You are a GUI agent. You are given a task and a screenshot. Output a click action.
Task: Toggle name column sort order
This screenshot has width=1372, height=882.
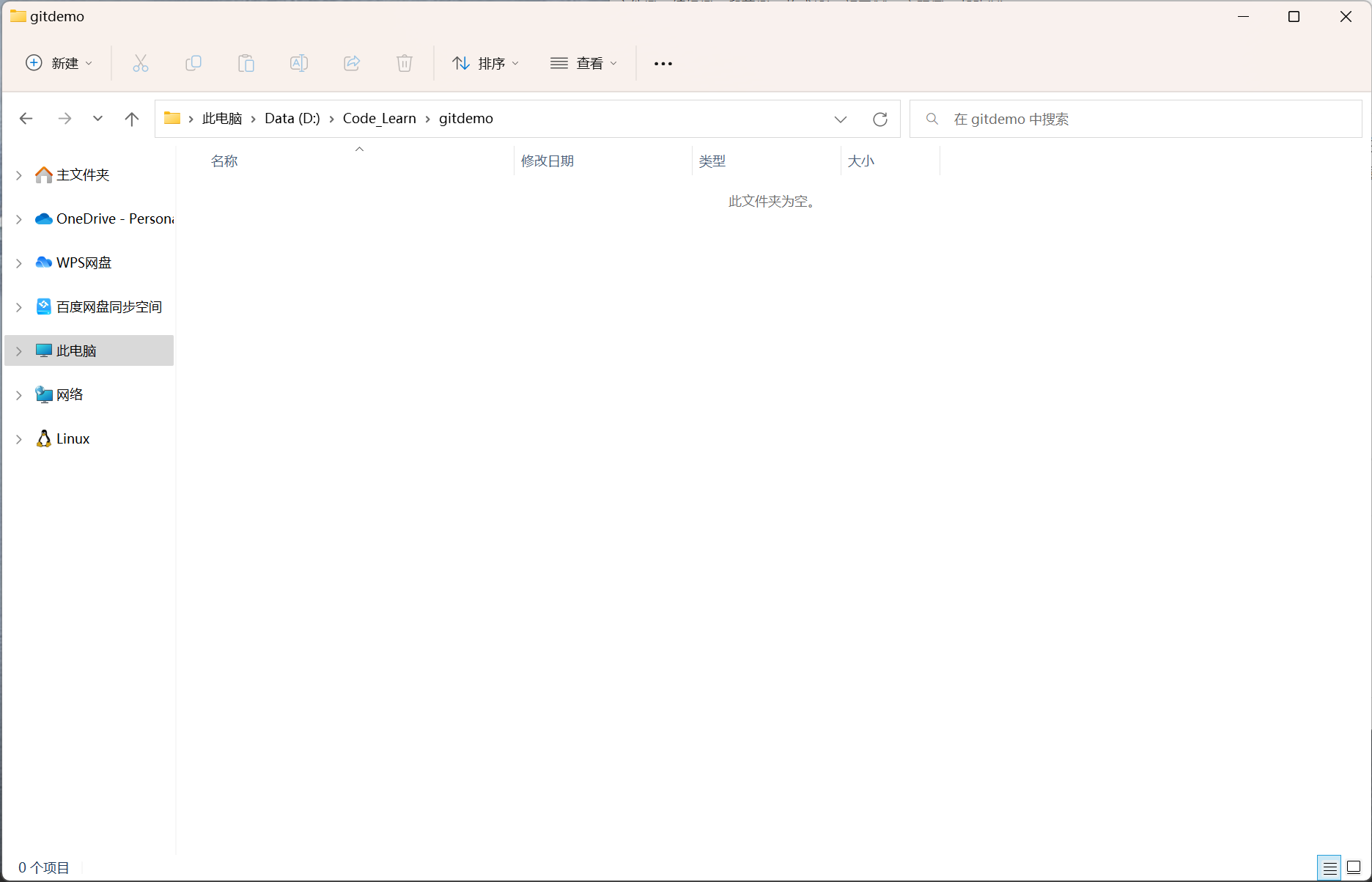pos(224,161)
